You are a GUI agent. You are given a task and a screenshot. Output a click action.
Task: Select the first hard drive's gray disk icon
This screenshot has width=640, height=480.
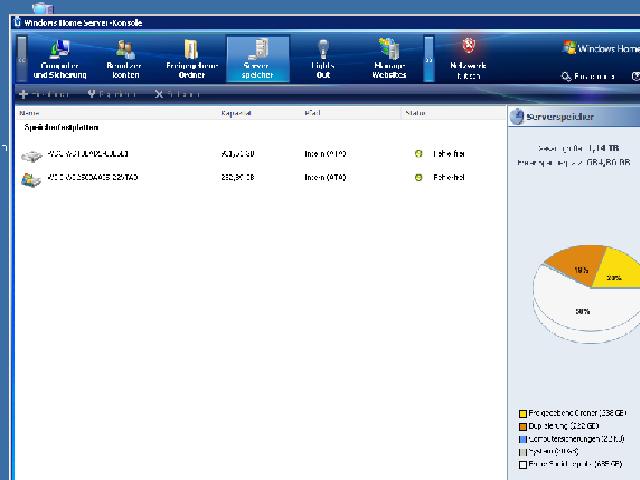(x=32, y=156)
